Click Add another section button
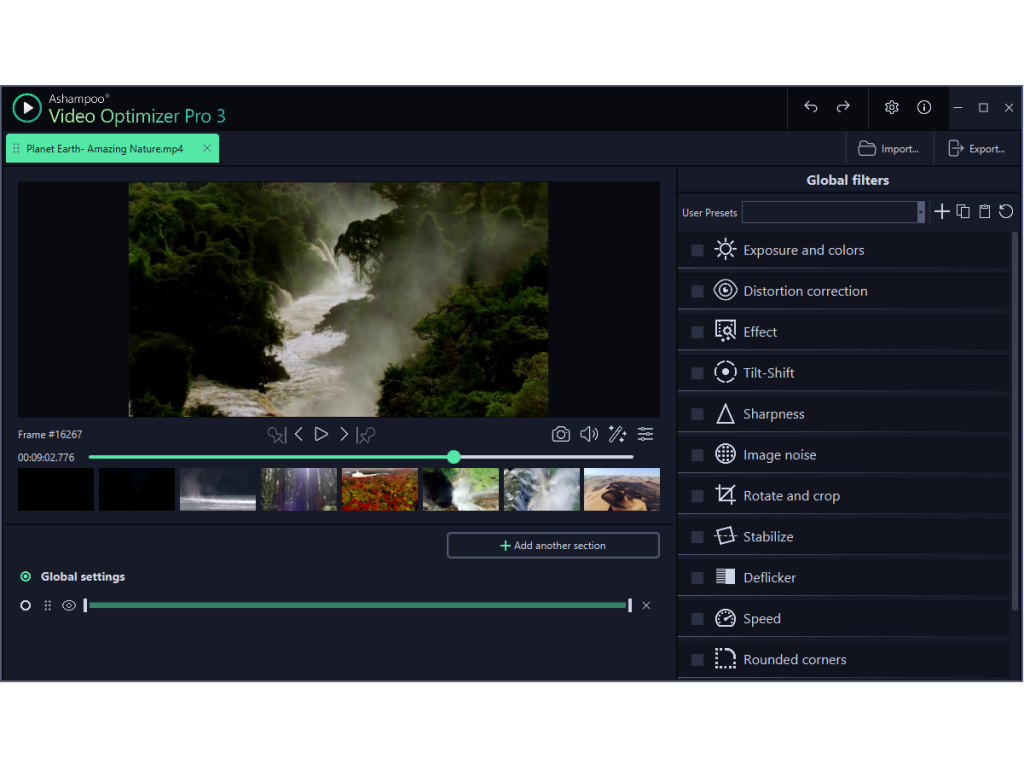This screenshot has width=1024, height=768. coord(553,546)
